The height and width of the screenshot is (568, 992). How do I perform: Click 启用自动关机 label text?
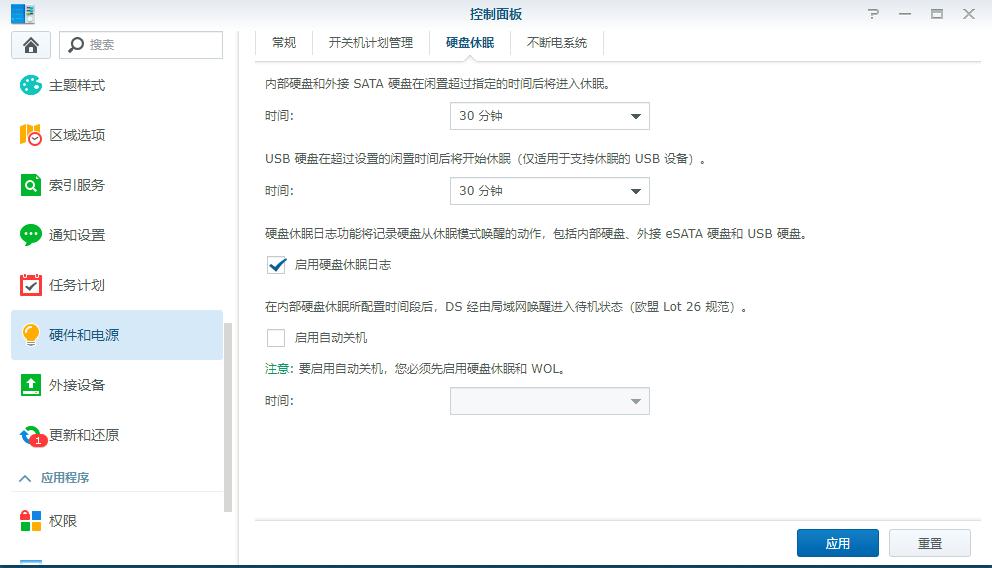pos(331,338)
